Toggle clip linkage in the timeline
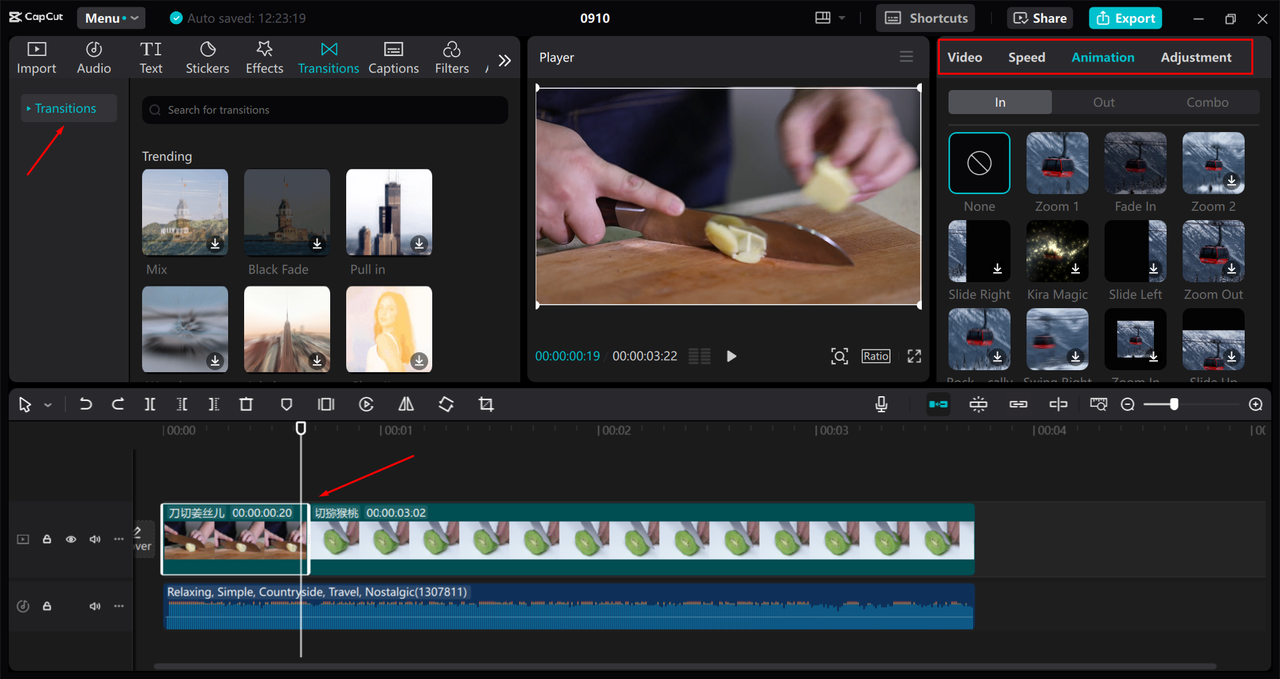 click(1018, 404)
